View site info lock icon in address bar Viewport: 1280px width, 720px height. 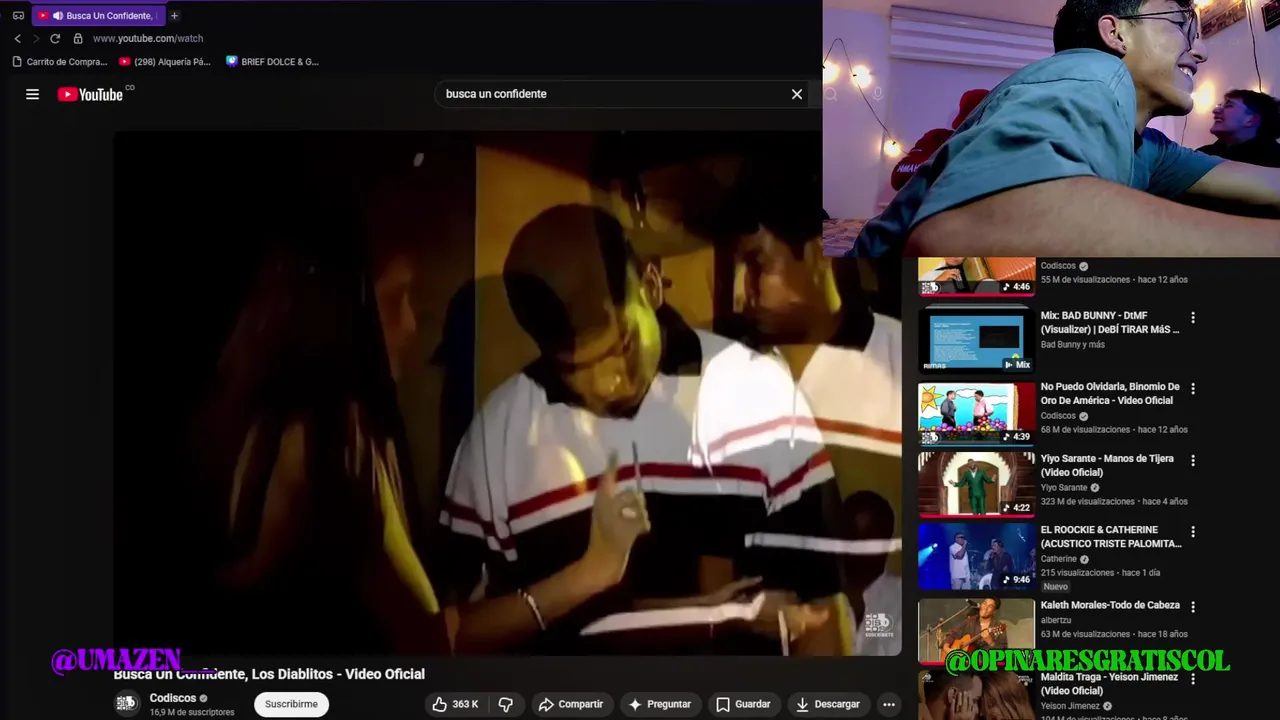(x=77, y=38)
